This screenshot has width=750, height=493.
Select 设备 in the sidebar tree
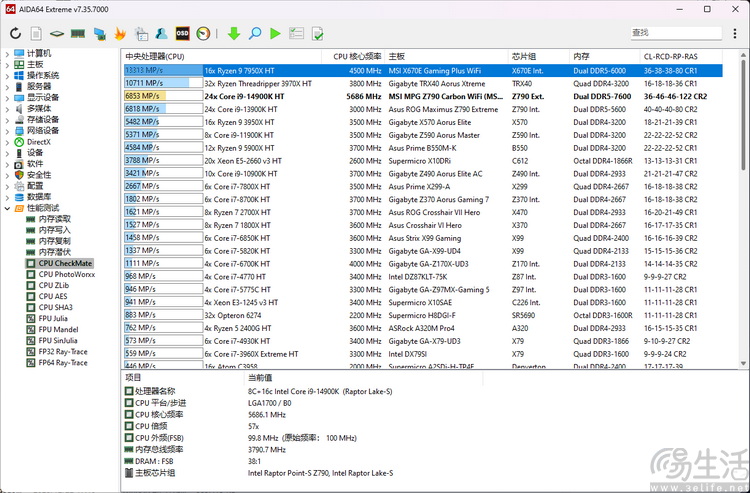click(35, 153)
